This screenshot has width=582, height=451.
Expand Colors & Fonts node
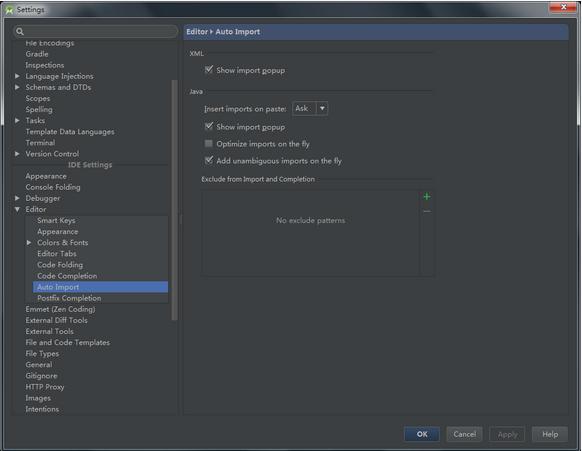pos(29,242)
